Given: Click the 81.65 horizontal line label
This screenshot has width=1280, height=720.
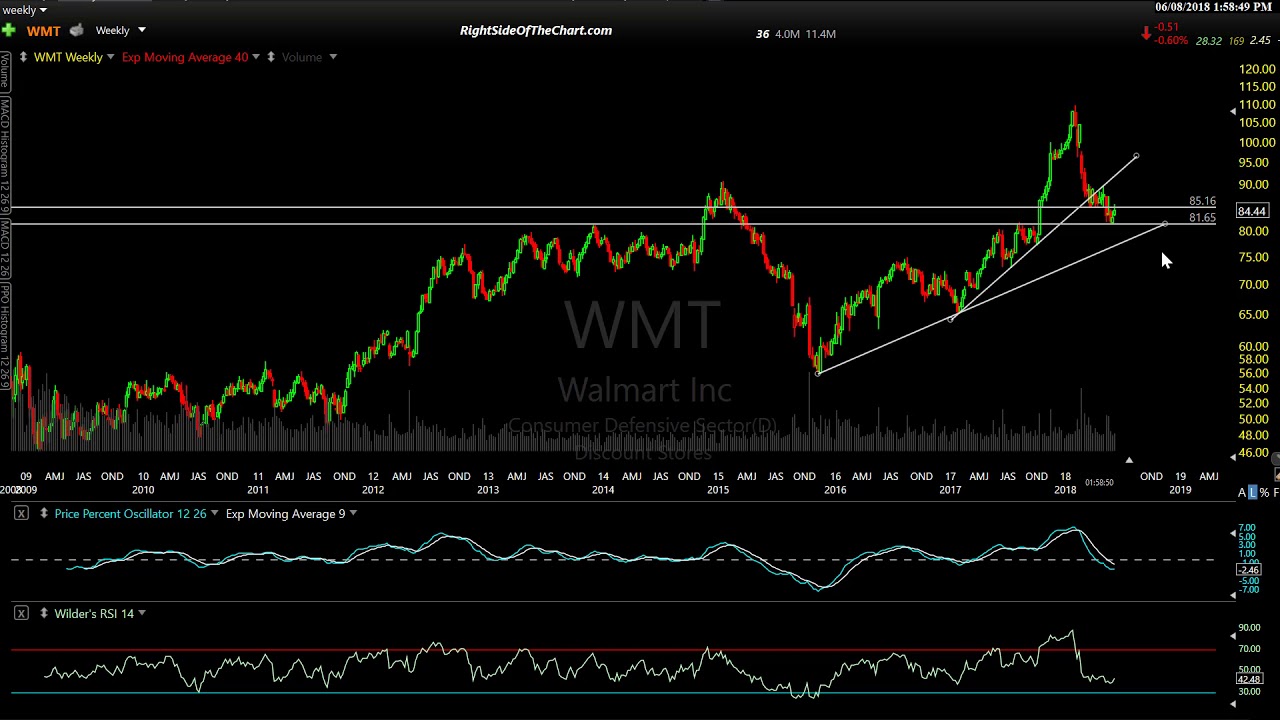Looking at the screenshot, I should (1202, 217).
